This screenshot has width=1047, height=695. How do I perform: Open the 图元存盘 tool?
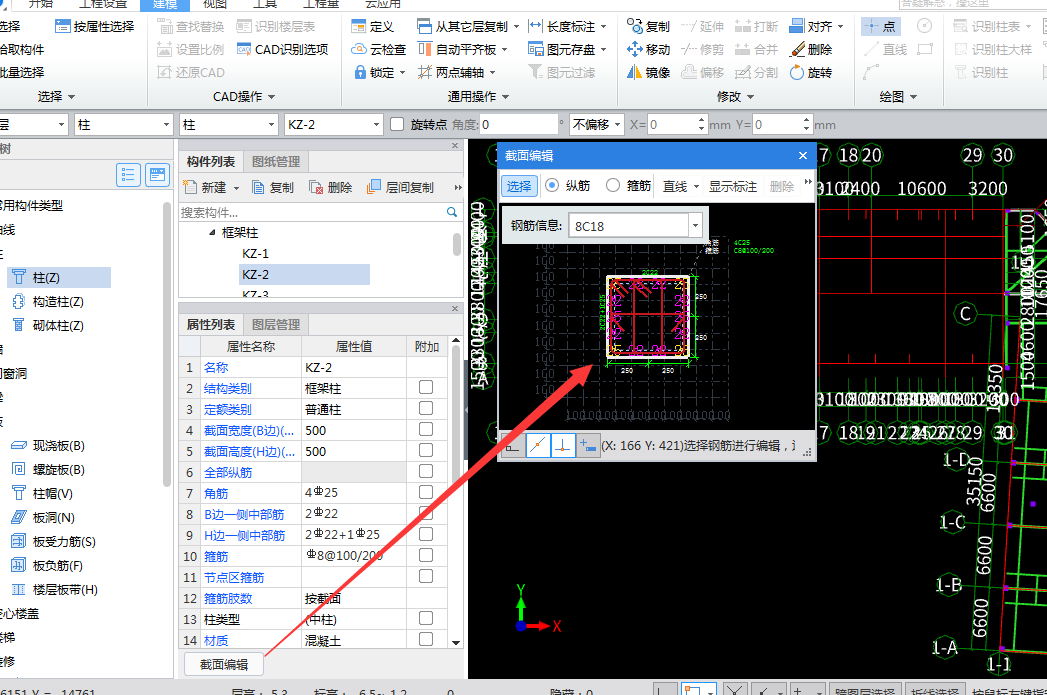567,49
